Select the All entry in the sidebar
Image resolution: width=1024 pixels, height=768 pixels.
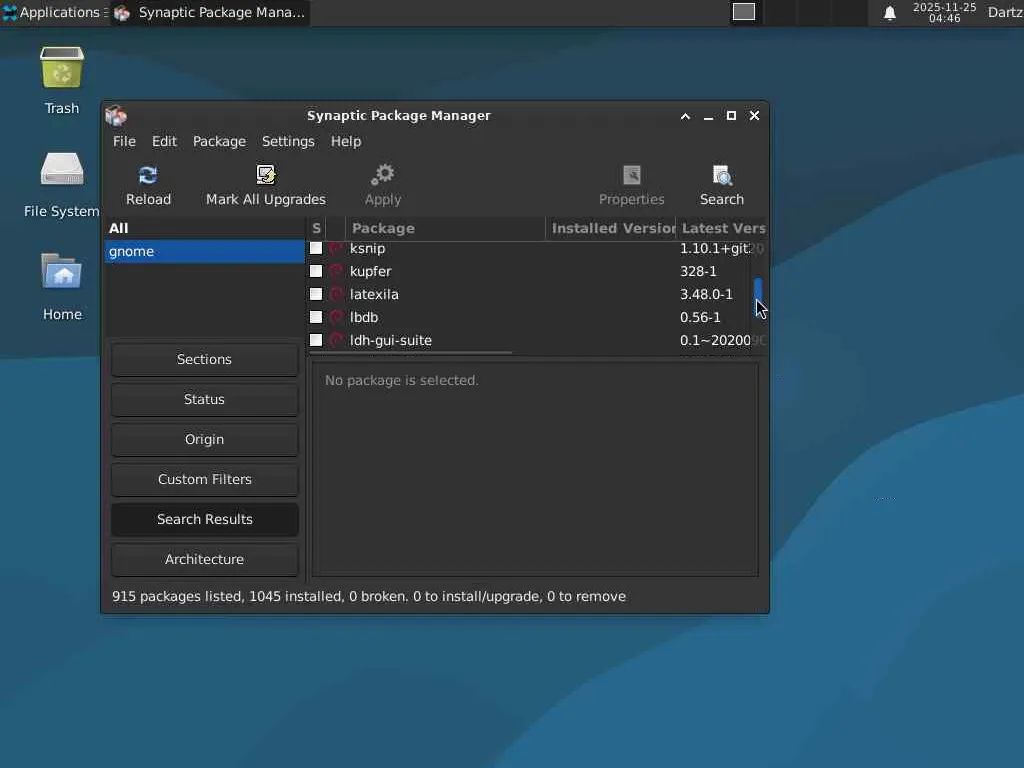tap(204, 228)
